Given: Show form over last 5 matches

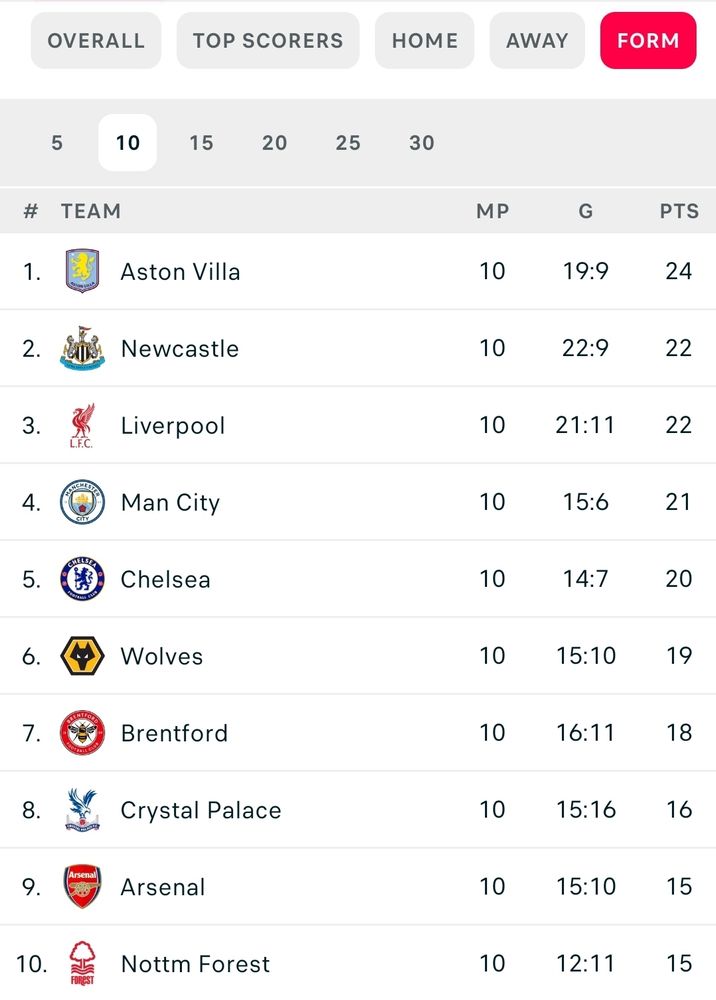Looking at the screenshot, I should coord(57,142).
